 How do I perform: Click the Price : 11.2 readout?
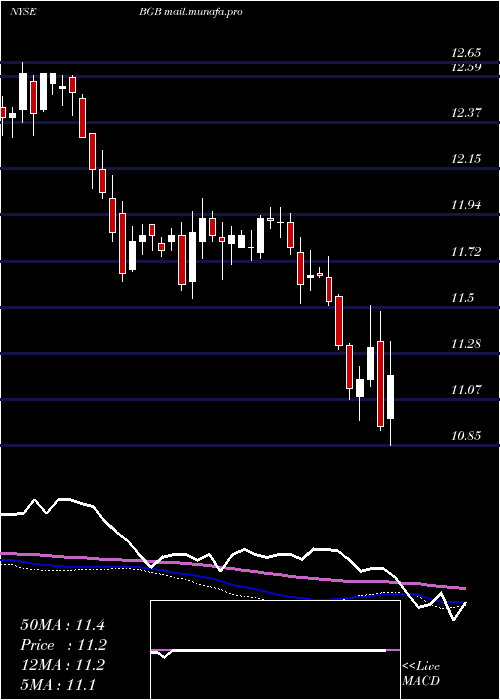pos(62,645)
